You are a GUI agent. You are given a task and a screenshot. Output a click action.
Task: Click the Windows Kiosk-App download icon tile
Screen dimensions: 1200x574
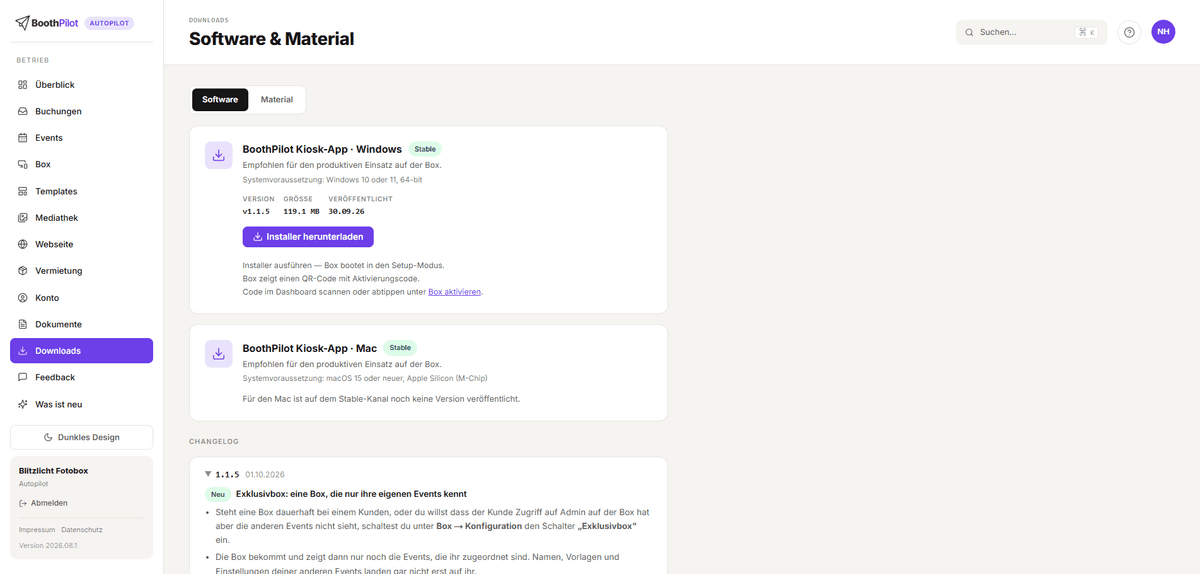(219, 155)
